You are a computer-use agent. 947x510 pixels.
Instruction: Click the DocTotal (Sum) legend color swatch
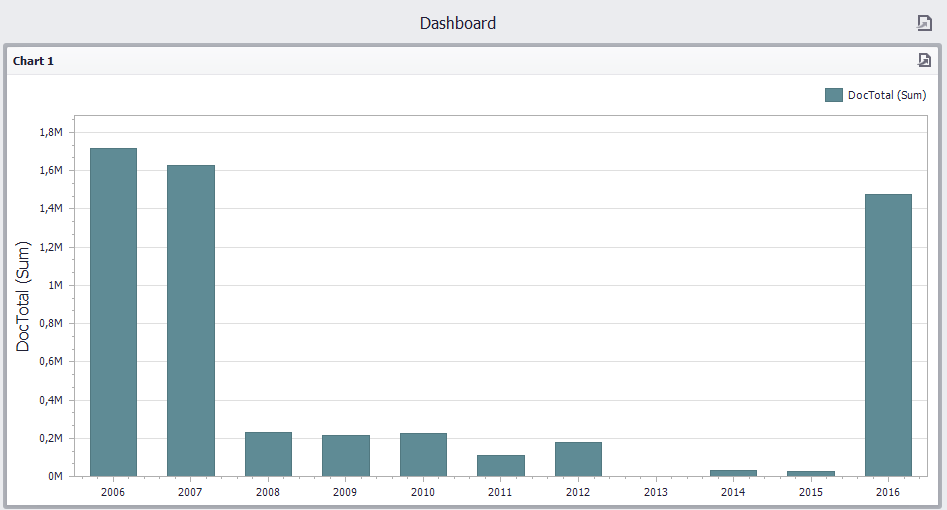coord(833,95)
